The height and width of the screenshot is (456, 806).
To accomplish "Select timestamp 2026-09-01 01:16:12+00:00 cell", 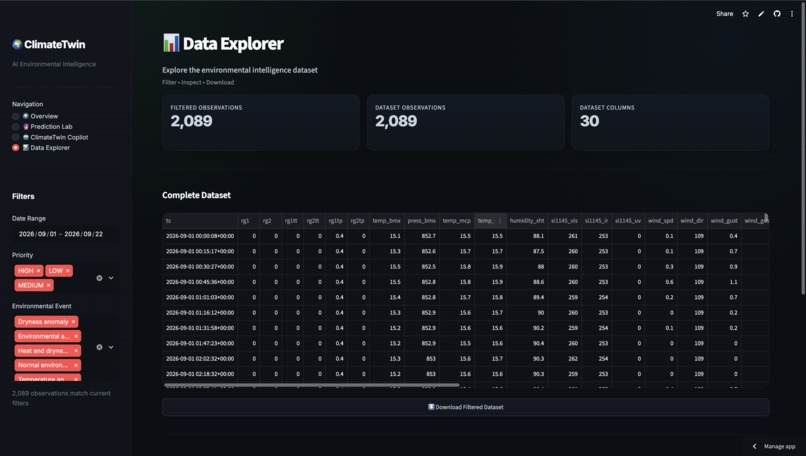I will pos(200,313).
